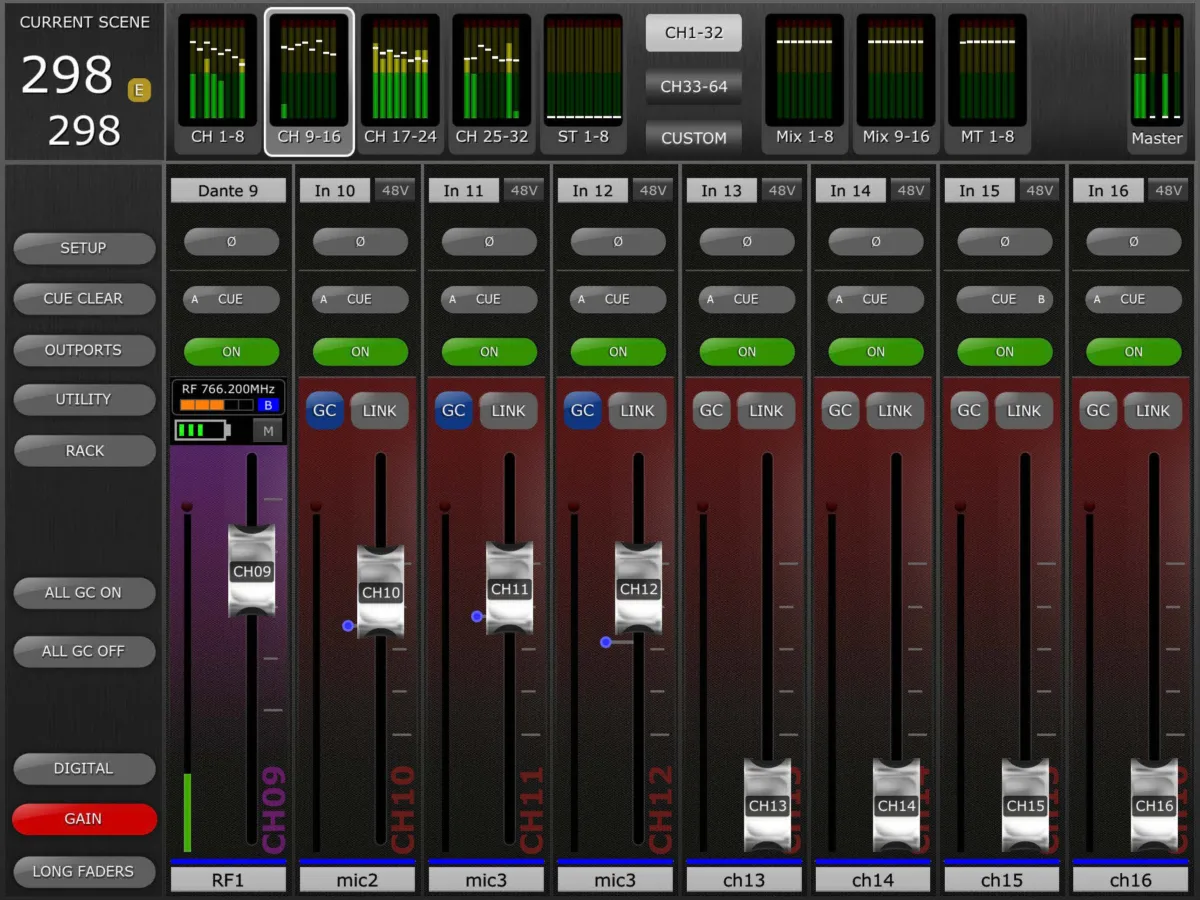
Task: Open OUTPORTS settings
Action: (x=84, y=350)
